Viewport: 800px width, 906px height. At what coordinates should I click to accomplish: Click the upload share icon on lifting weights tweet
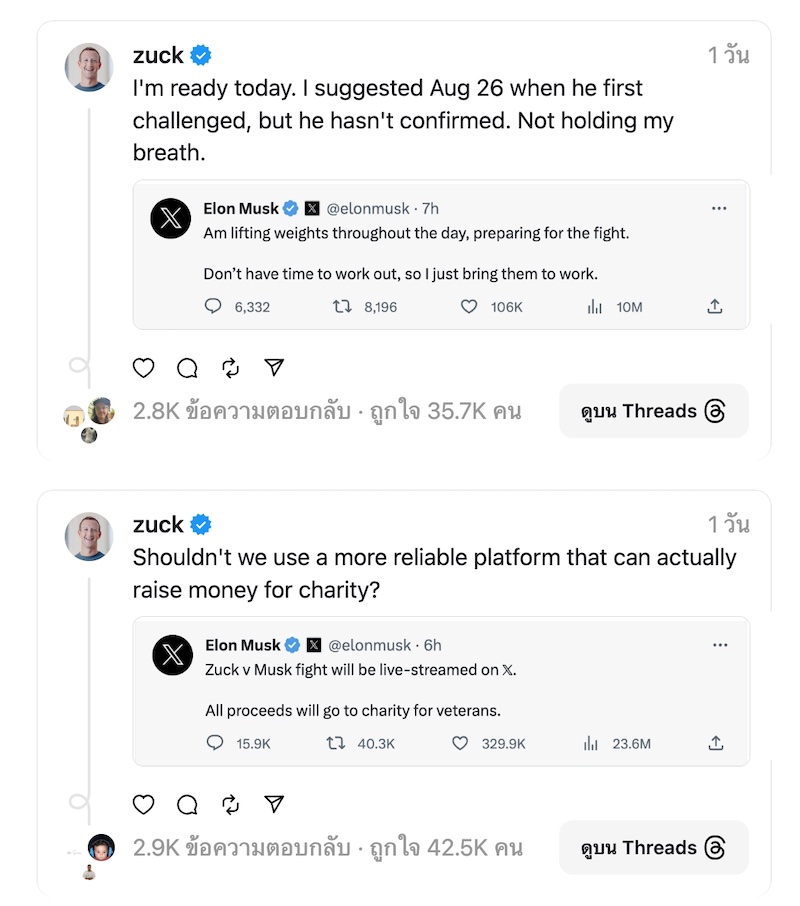(x=715, y=307)
